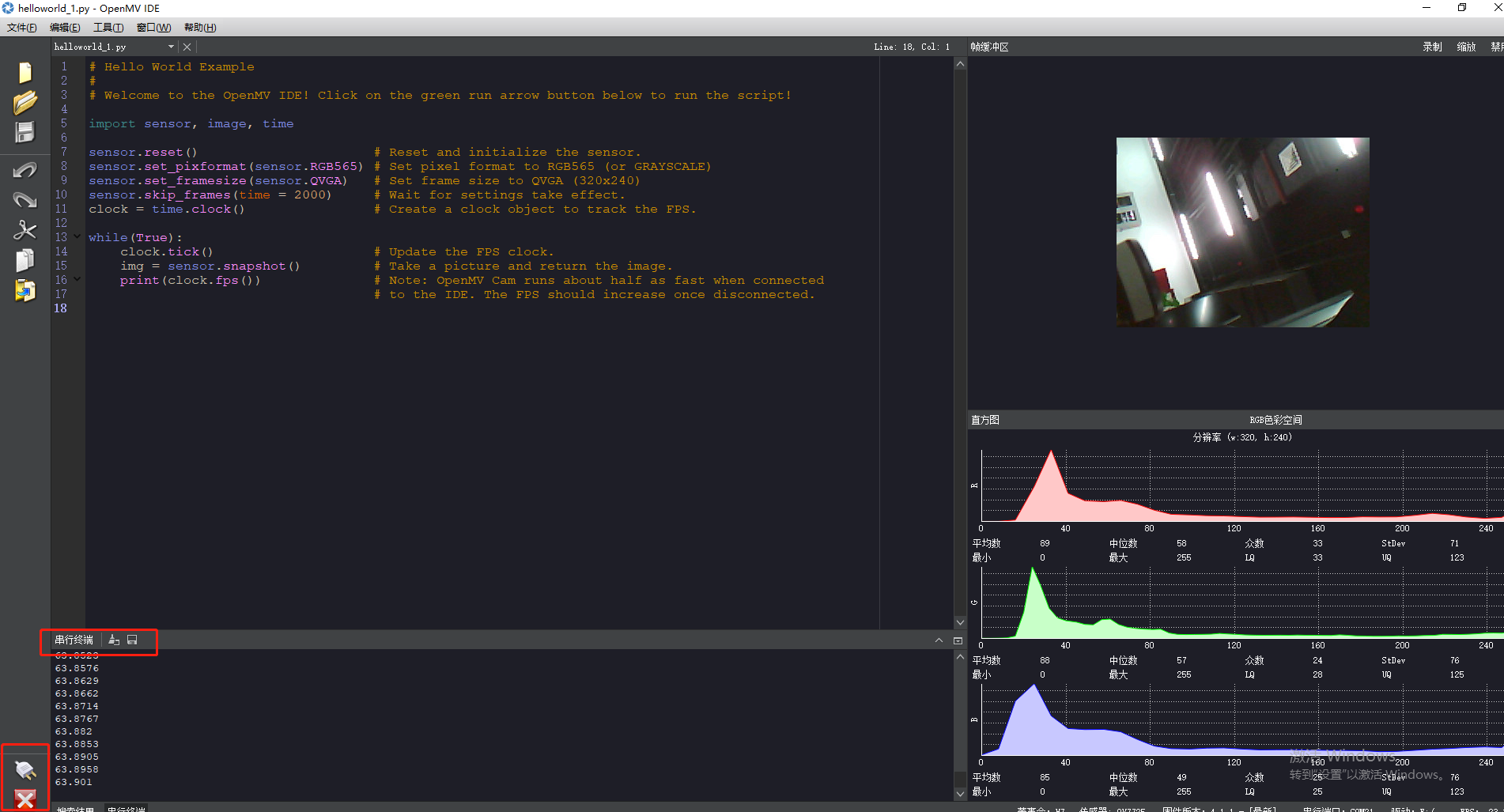Stop the running script with the red X

click(x=25, y=800)
